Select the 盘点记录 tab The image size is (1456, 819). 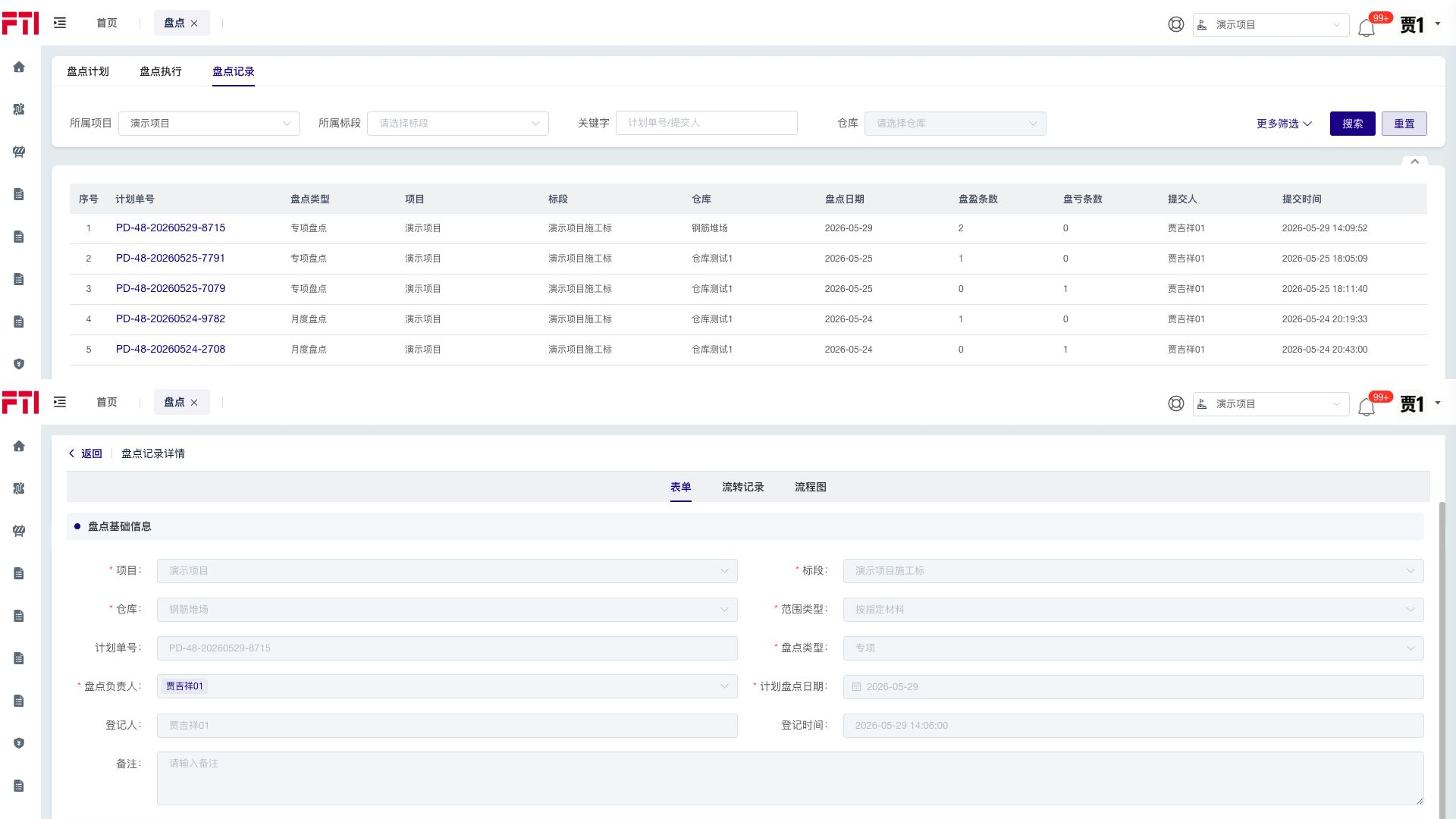pos(234,71)
